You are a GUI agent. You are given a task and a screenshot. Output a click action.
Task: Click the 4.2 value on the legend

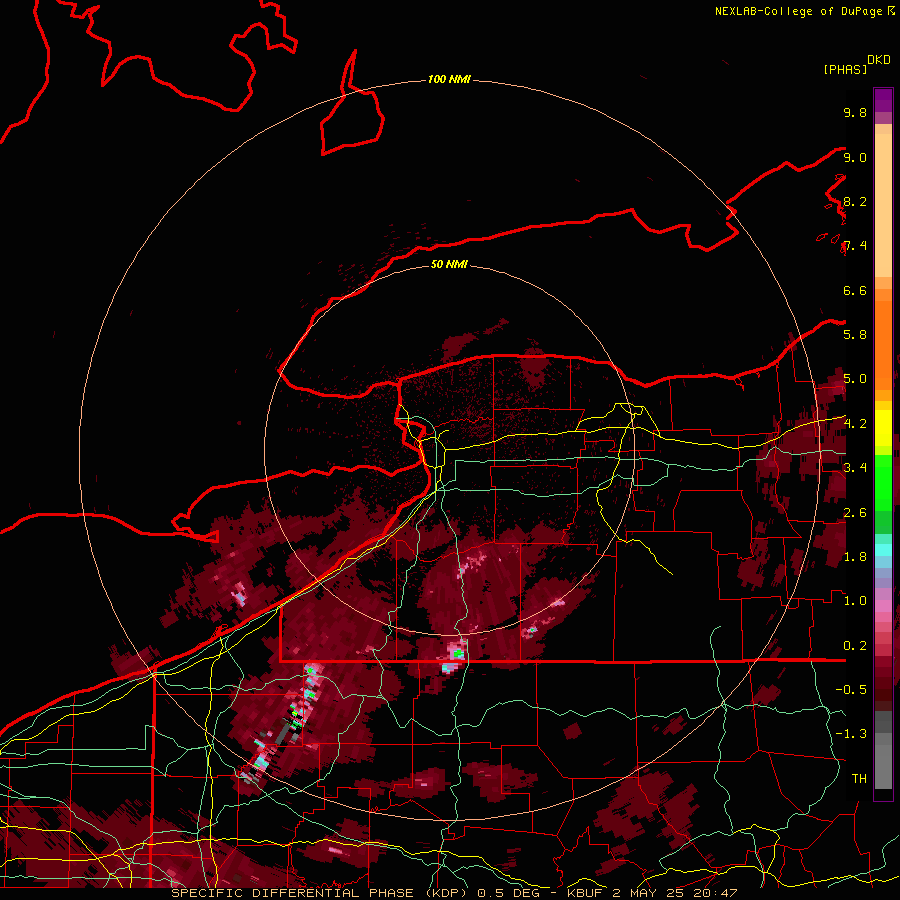pyautogui.click(x=855, y=424)
